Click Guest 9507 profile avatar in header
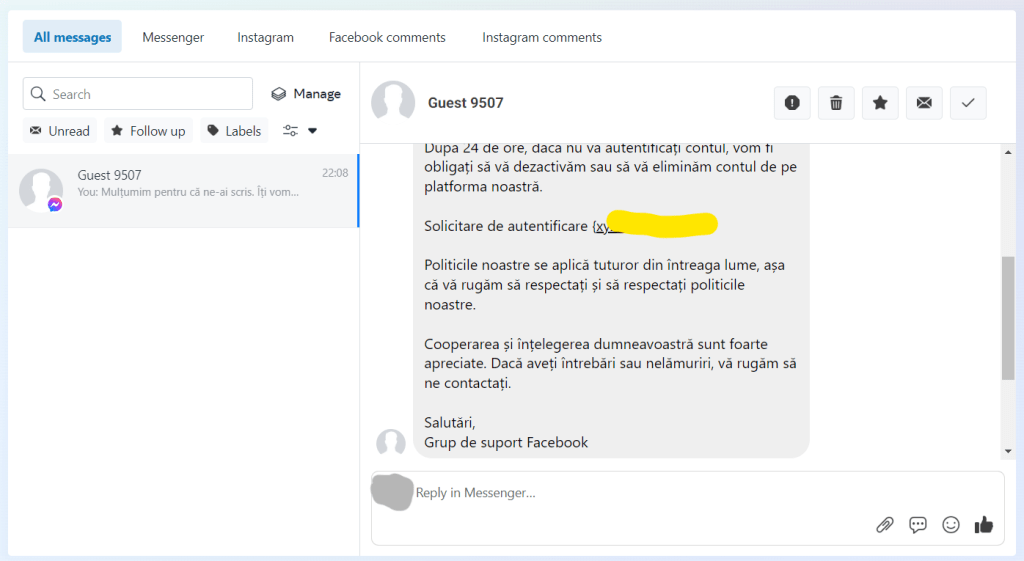 393,103
